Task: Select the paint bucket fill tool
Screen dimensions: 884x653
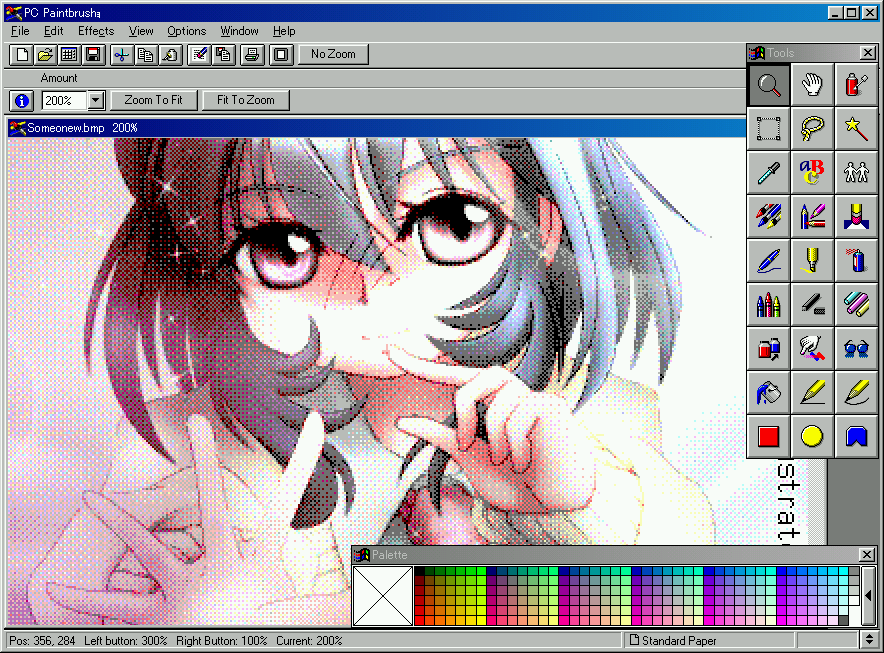Action: pyautogui.click(x=768, y=392)
